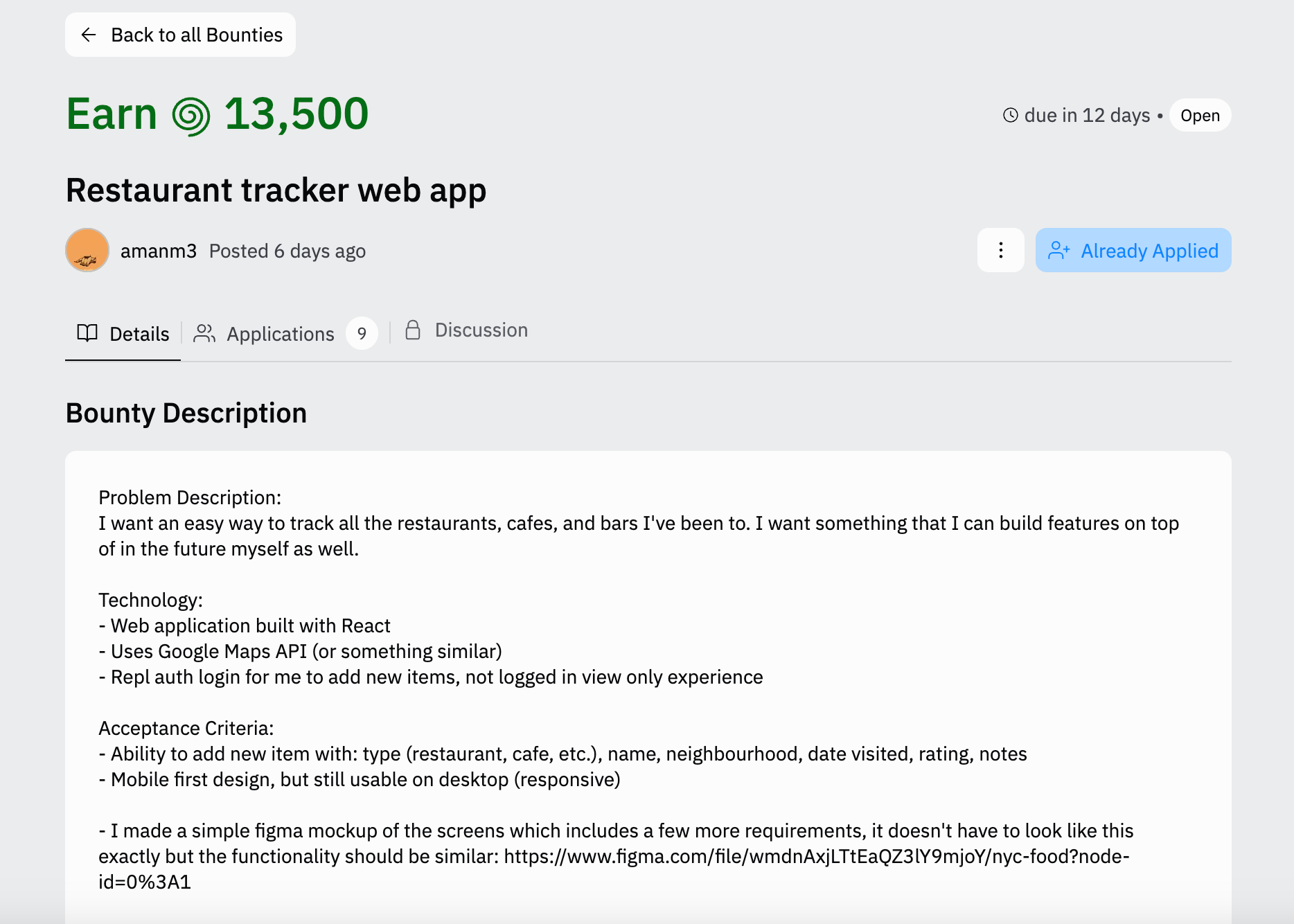The image size is (1294, 924).
Task: Click the green Cycles spiral icon
Action: tap(190, 116)
